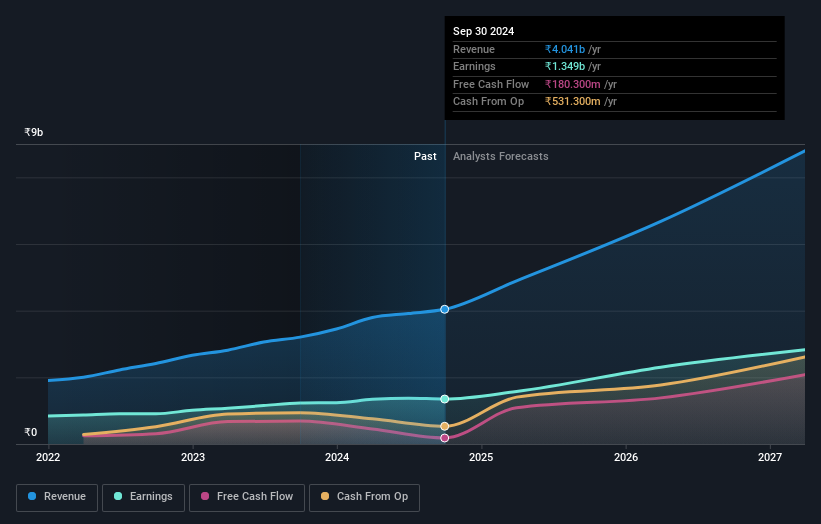
Task: Click the ₹1.349b earnings value
Action: [565, 66]
